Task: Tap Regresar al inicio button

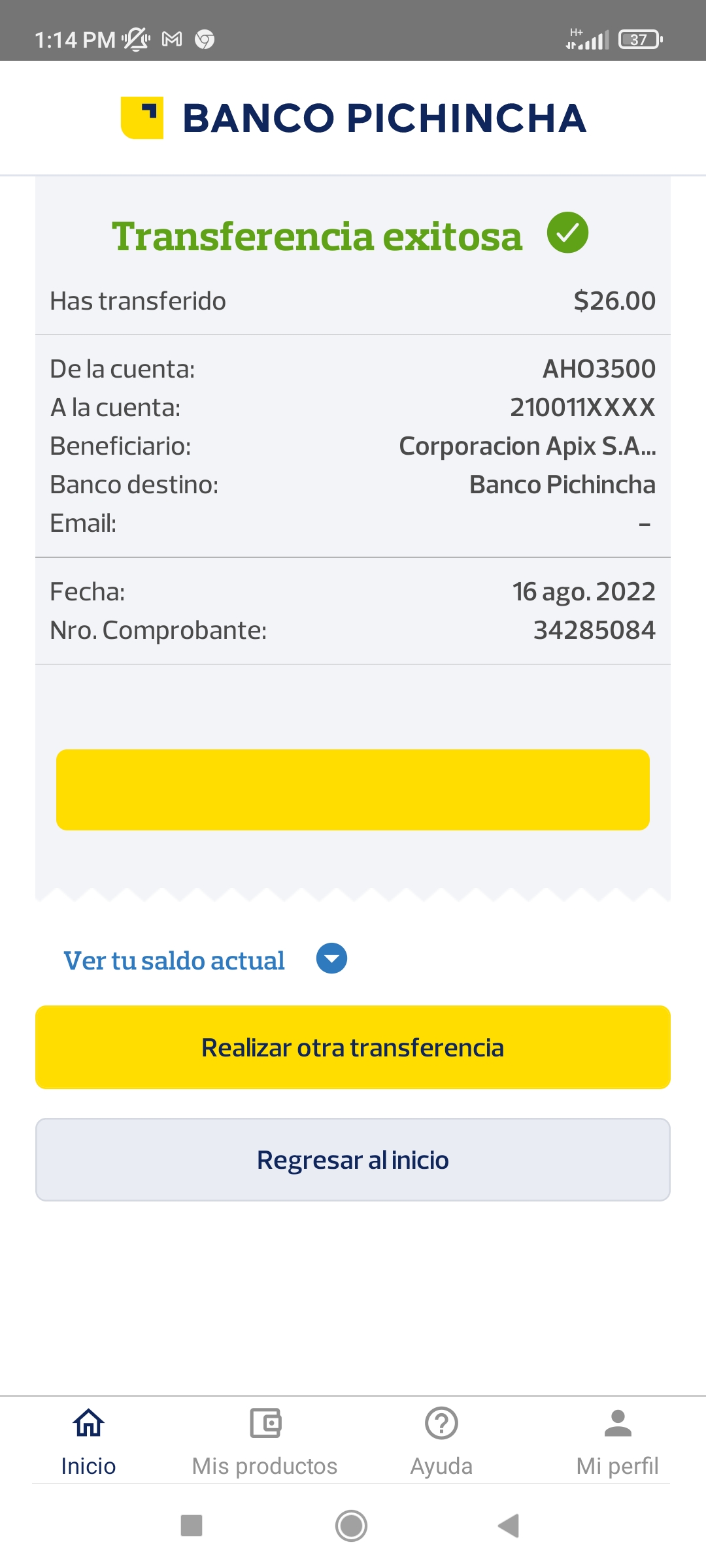Action: 353,1160
